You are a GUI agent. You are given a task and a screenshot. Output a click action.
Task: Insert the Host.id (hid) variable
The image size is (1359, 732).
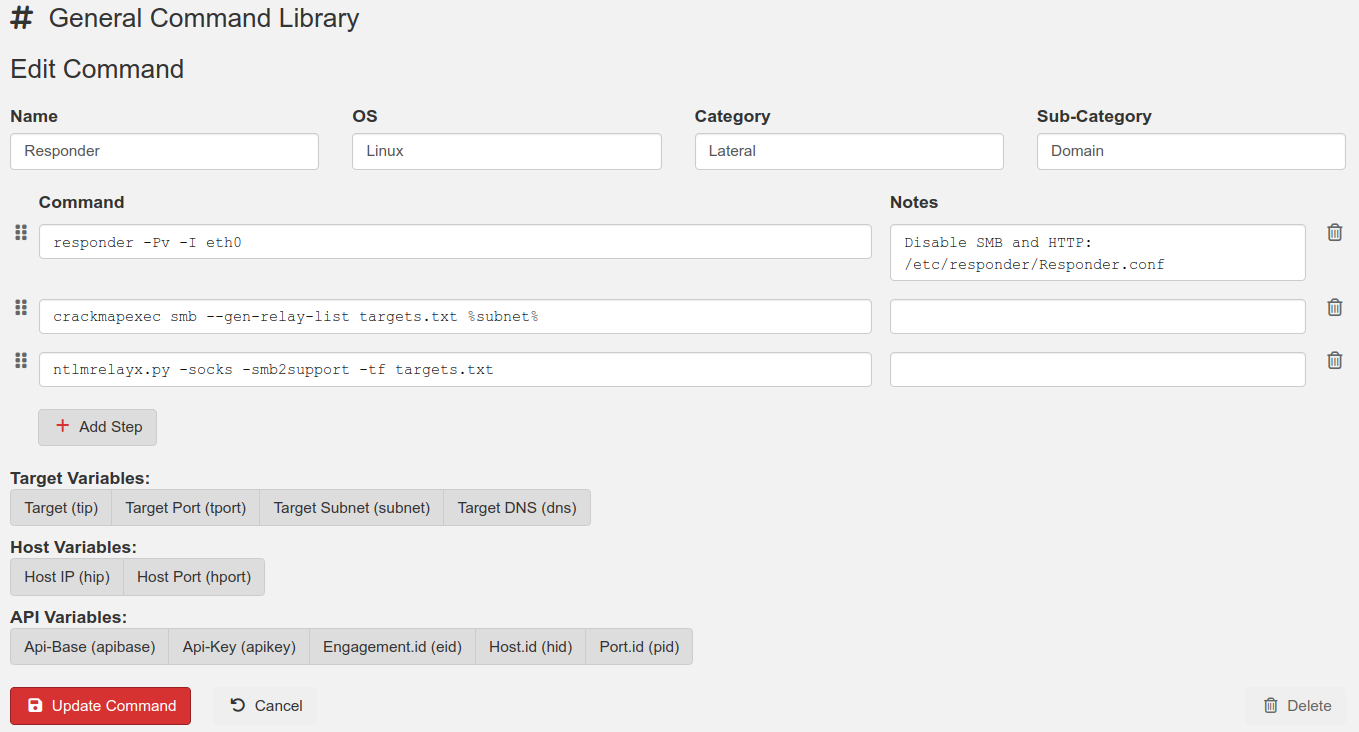[x=530, y=647]
